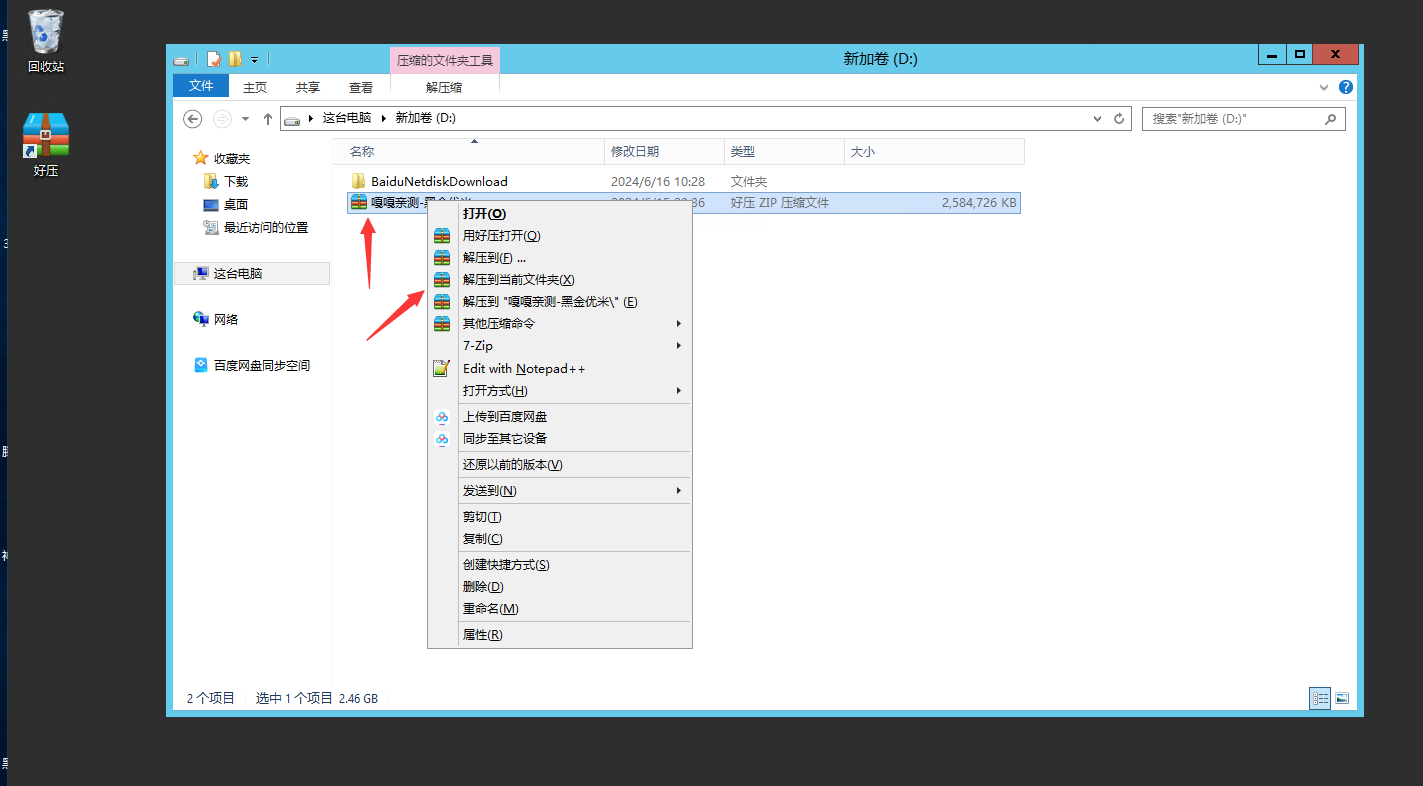
Task: Click the New Folder quick access icon
Action: coord(235,59)
